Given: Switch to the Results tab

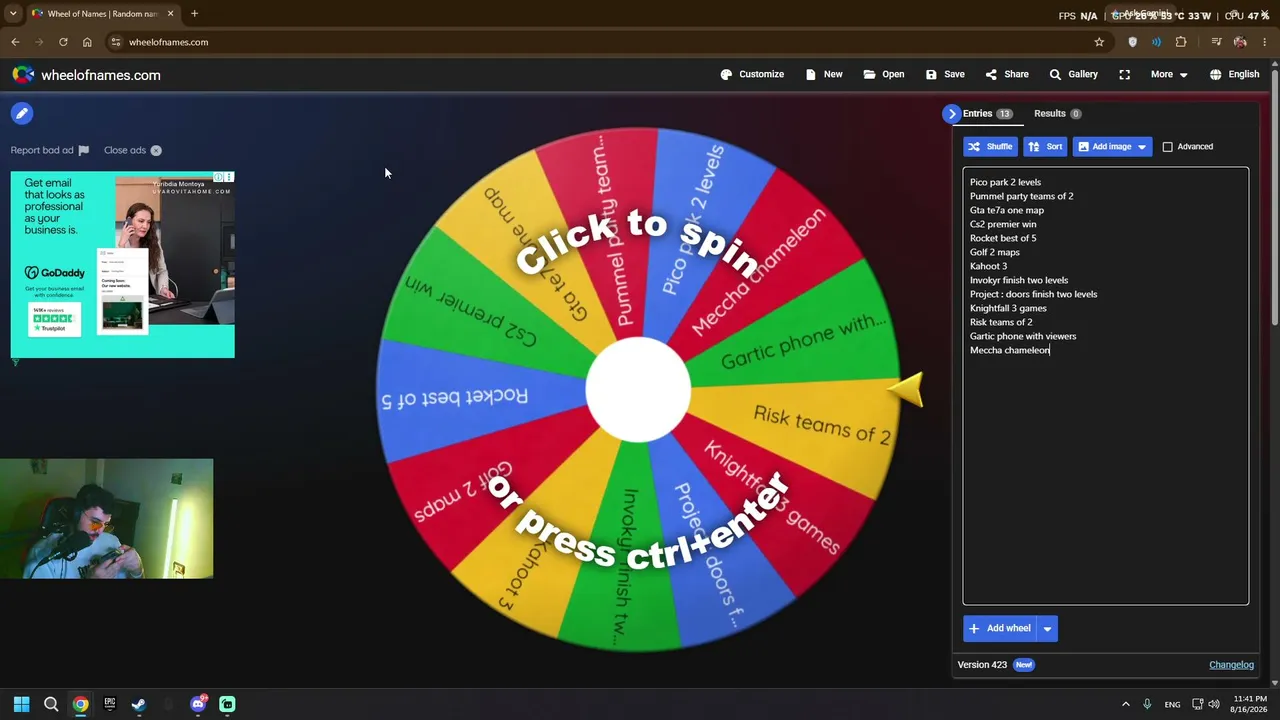Looking at the screenshot, I should pos(1057,114).
